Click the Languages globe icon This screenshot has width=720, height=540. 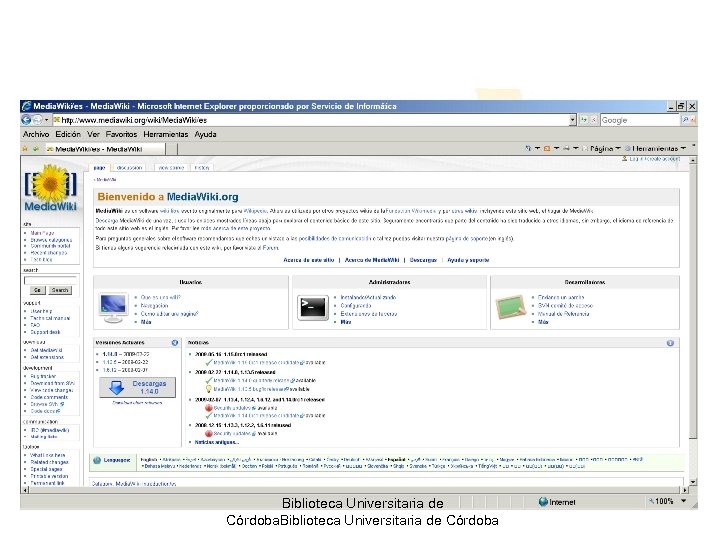pos(97,460)
